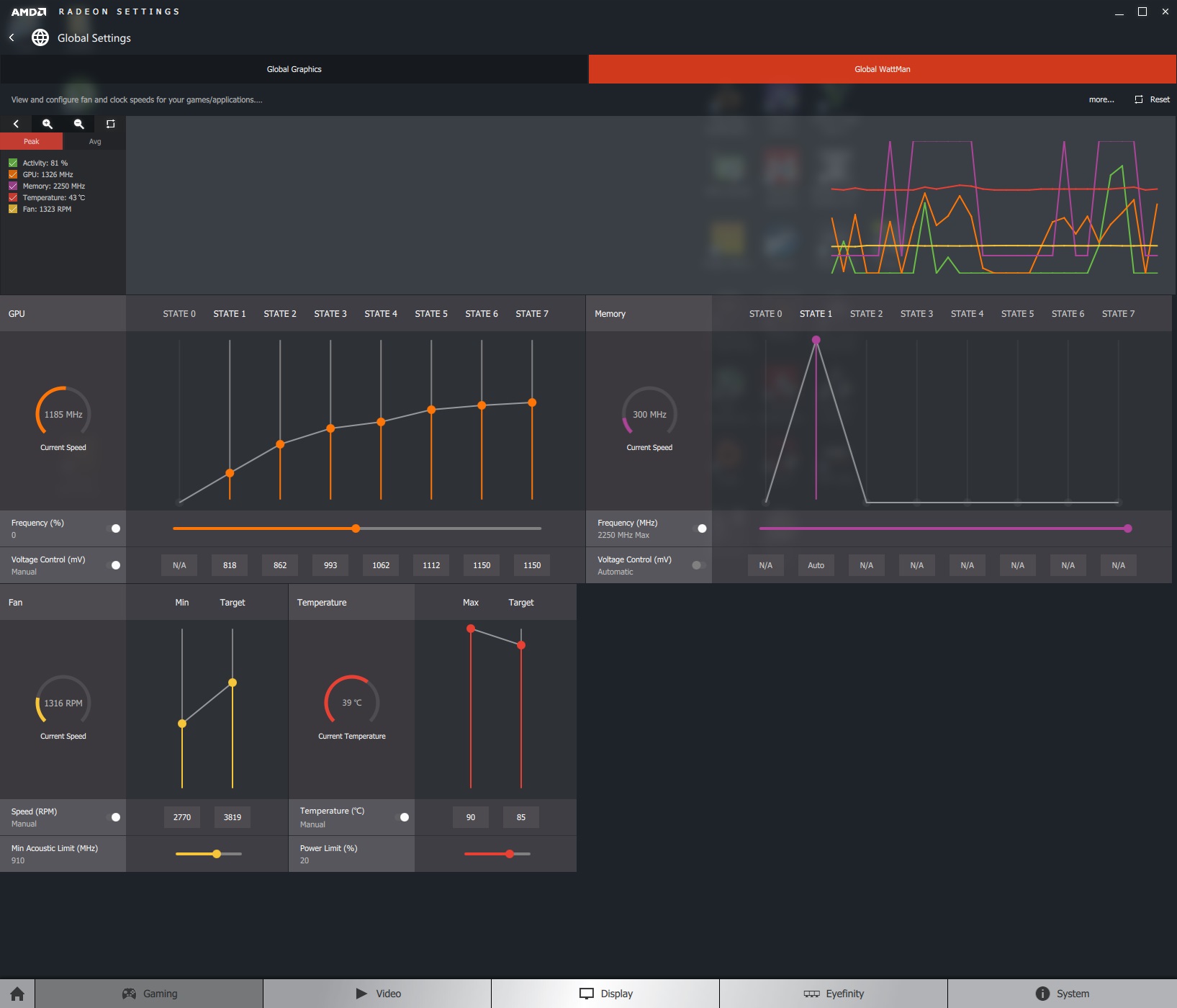Image resolution: width=1177 pixels, height=1008 pixels.
Task: Uncheck the Activity graph checkbox
Action: 13,163
